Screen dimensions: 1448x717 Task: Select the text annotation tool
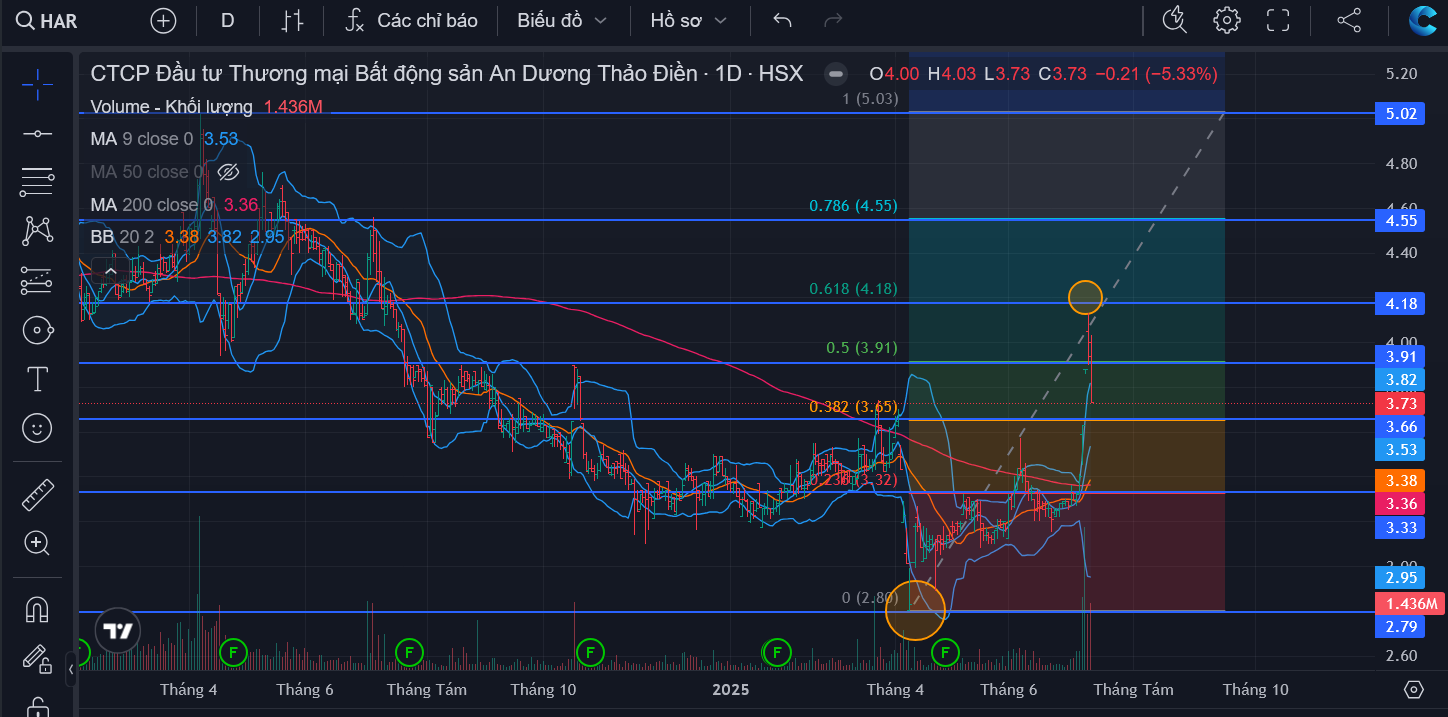click(x=37, y=379)
